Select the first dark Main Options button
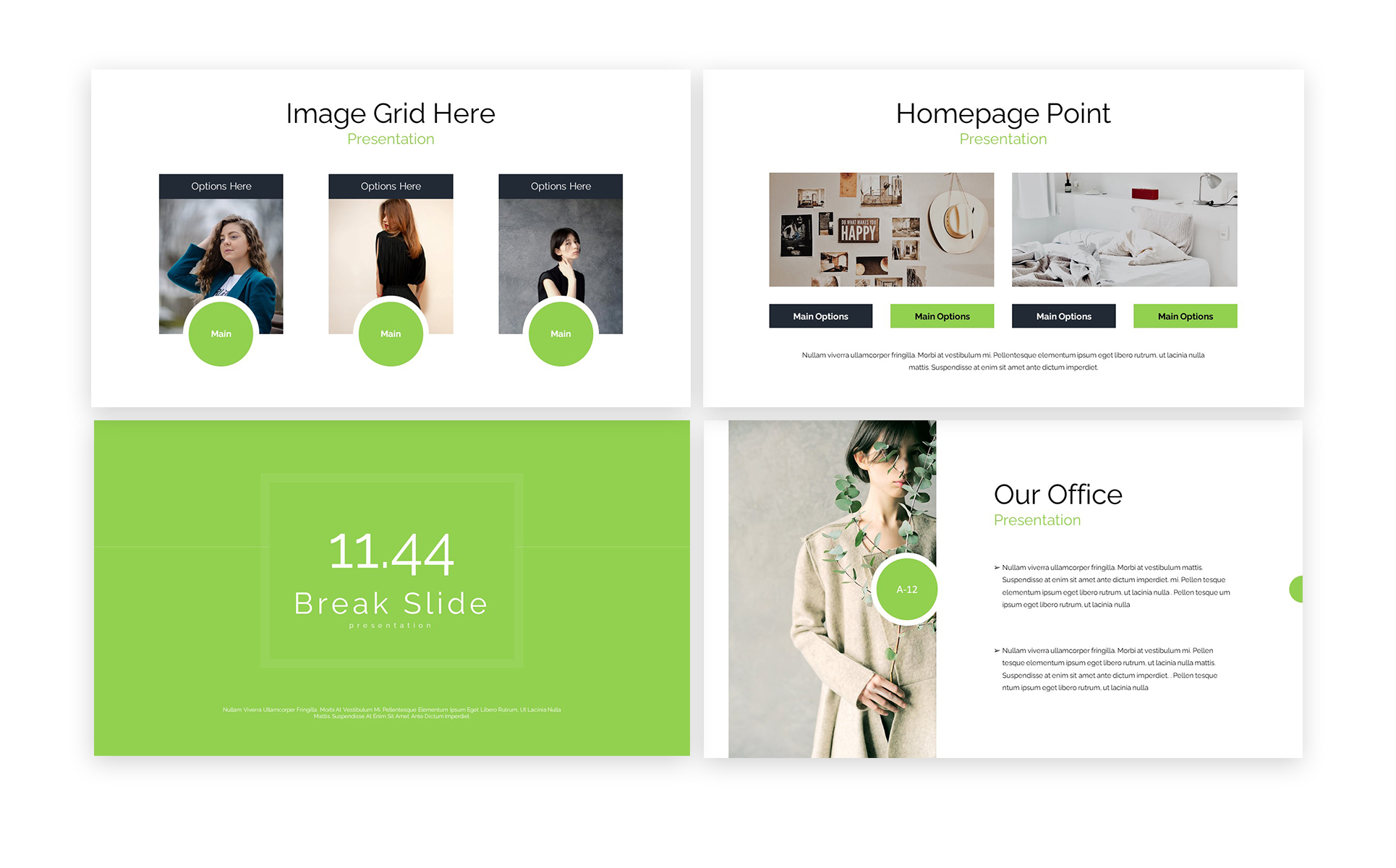Viewport: 1396px width, 868px height. [820, 316]
